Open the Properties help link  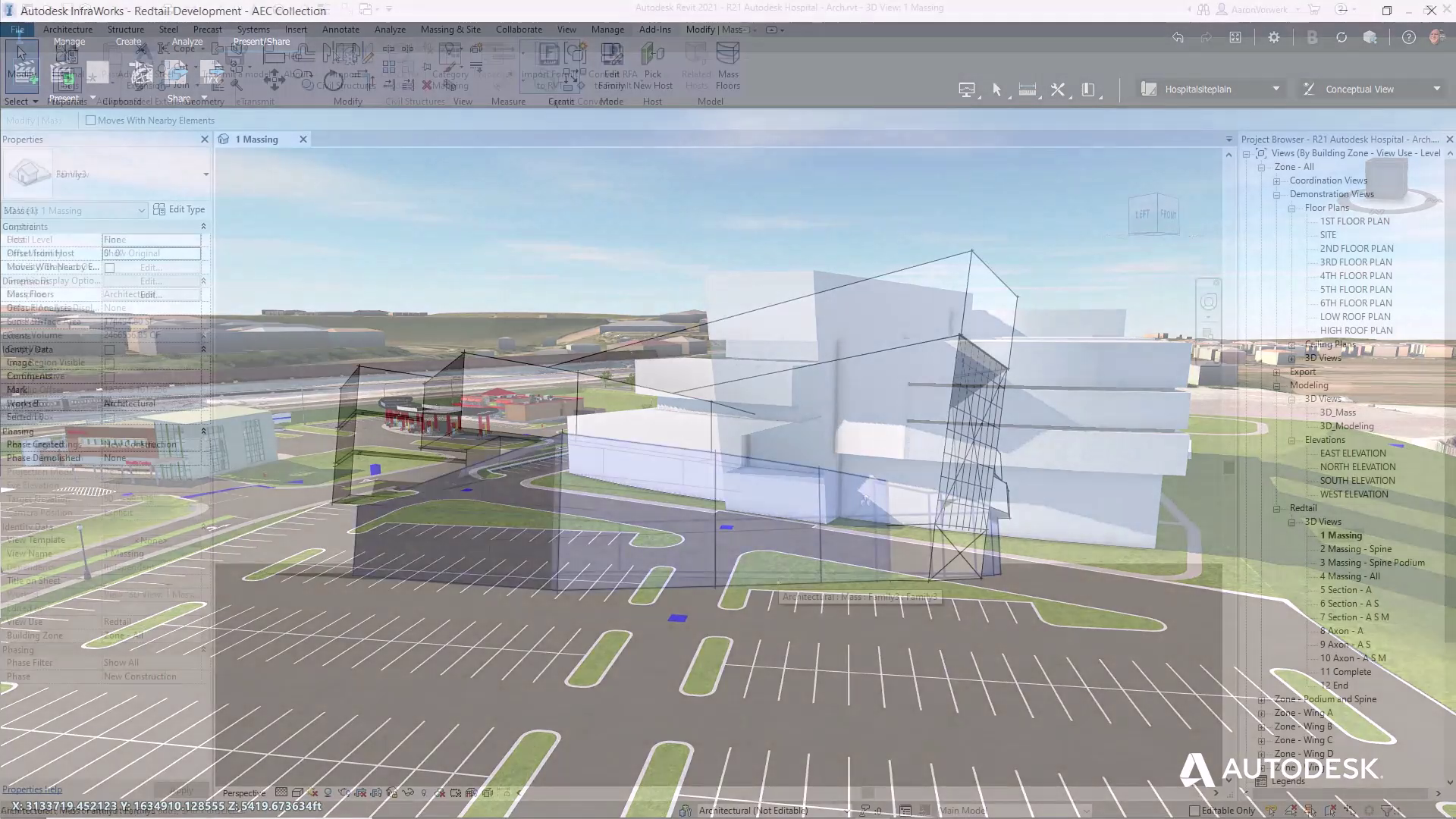coord(33,789)
